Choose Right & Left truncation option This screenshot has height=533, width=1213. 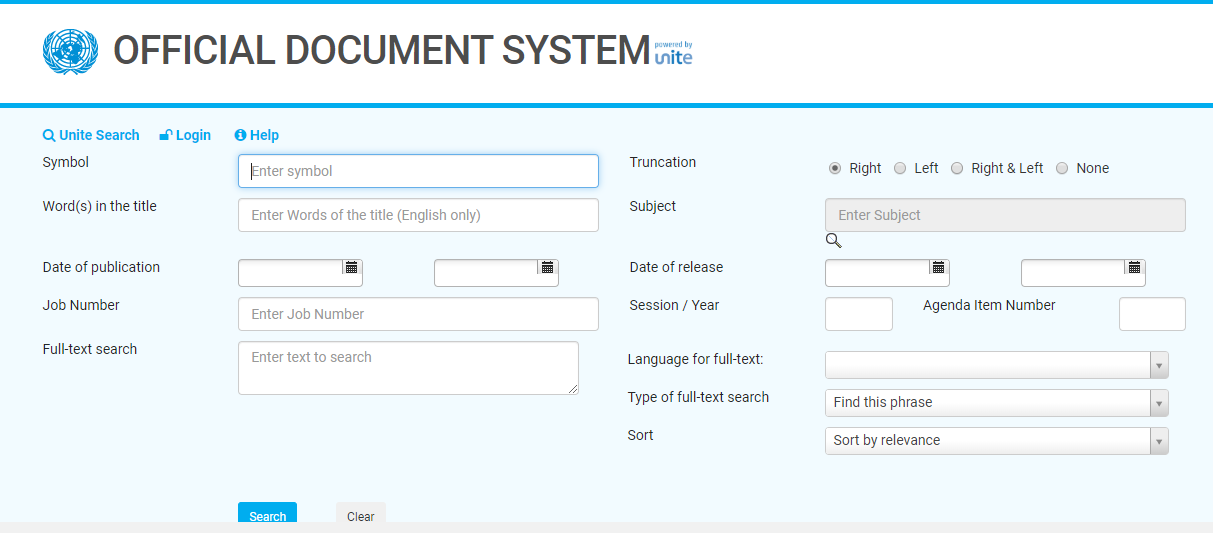pos(957,168)
